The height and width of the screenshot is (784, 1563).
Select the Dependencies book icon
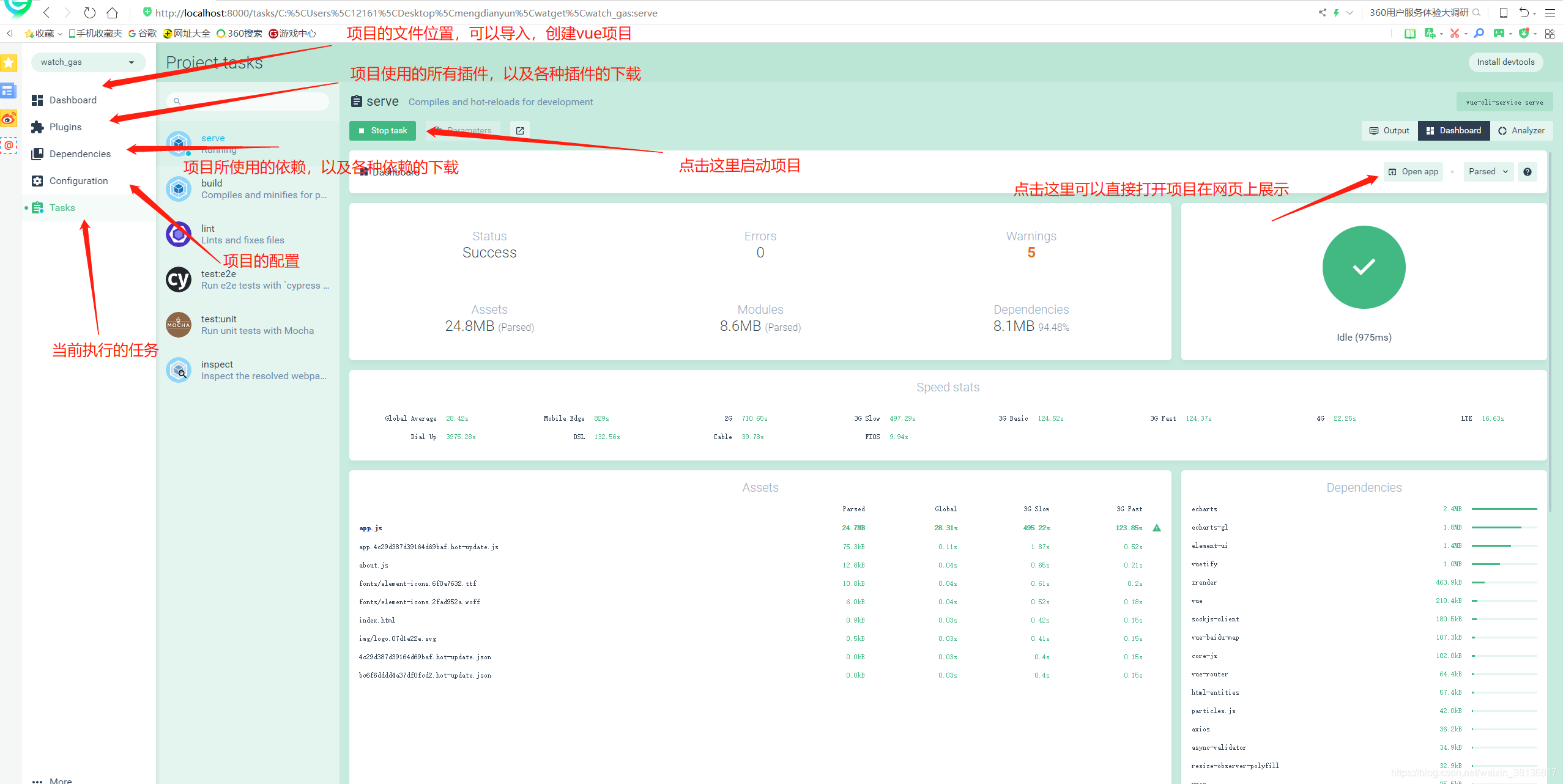tap(37, 153)
